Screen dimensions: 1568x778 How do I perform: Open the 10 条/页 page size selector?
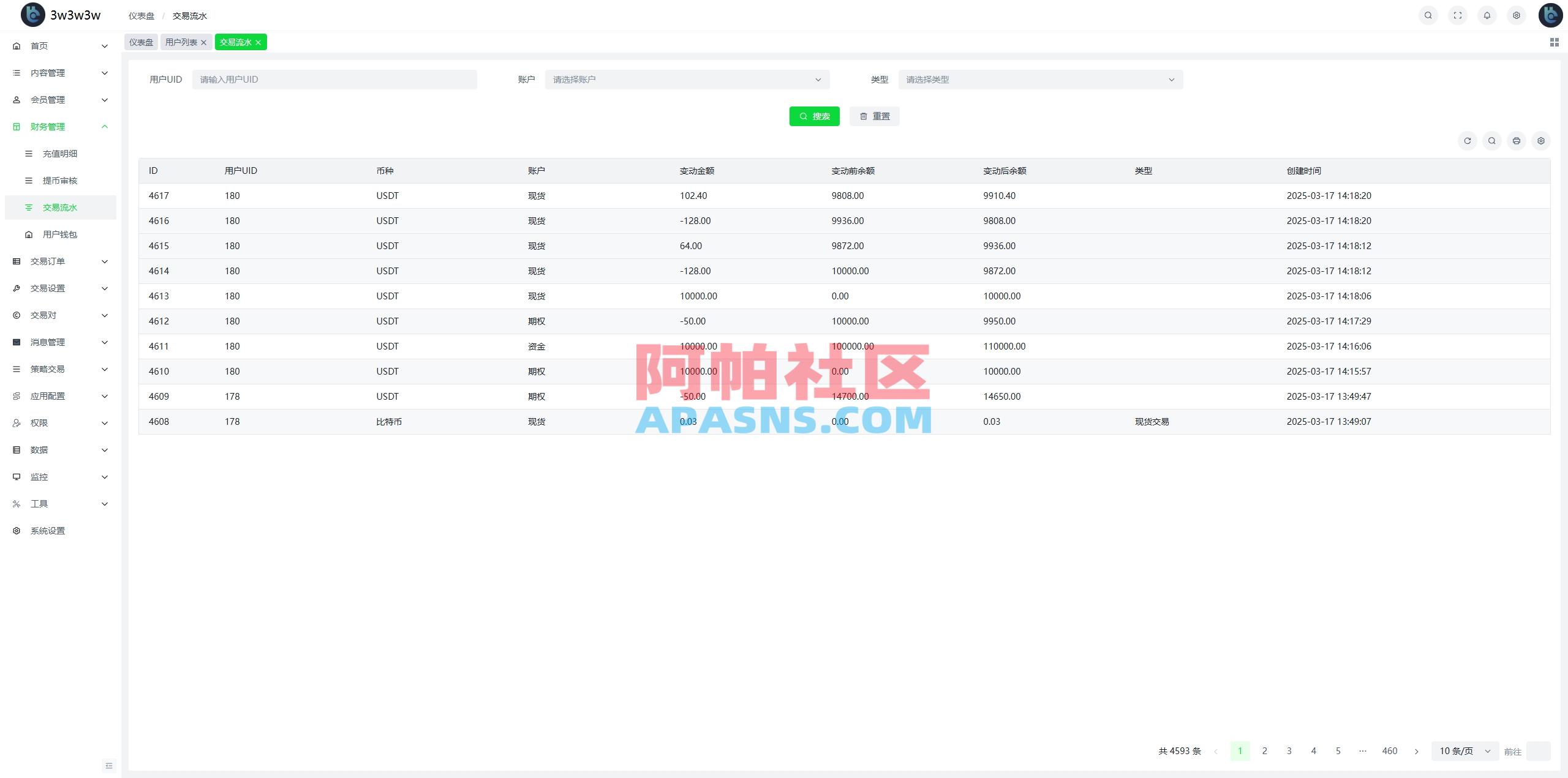coord(1464,750)
